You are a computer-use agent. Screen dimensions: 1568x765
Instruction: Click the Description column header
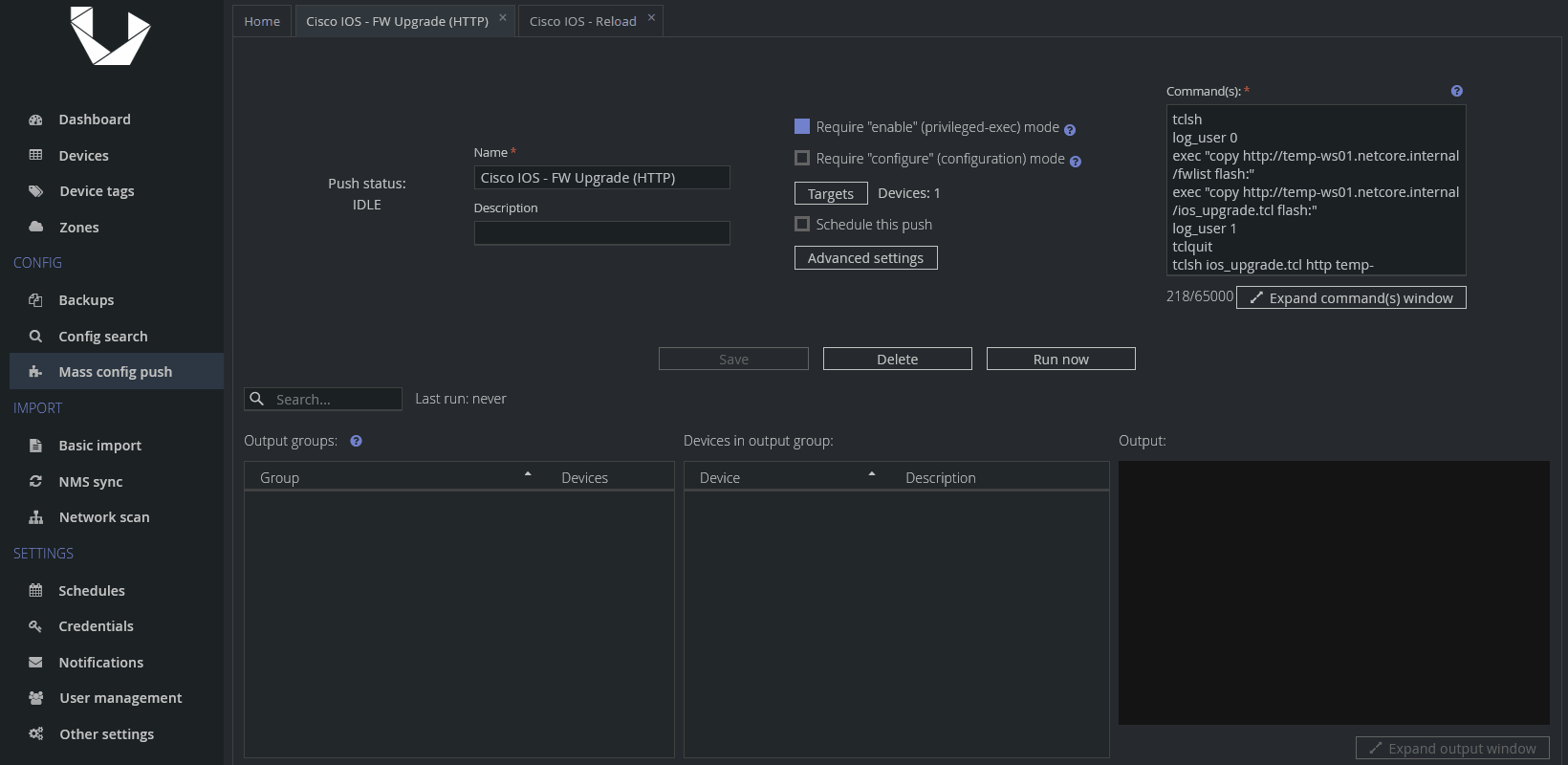coord(941,477)
